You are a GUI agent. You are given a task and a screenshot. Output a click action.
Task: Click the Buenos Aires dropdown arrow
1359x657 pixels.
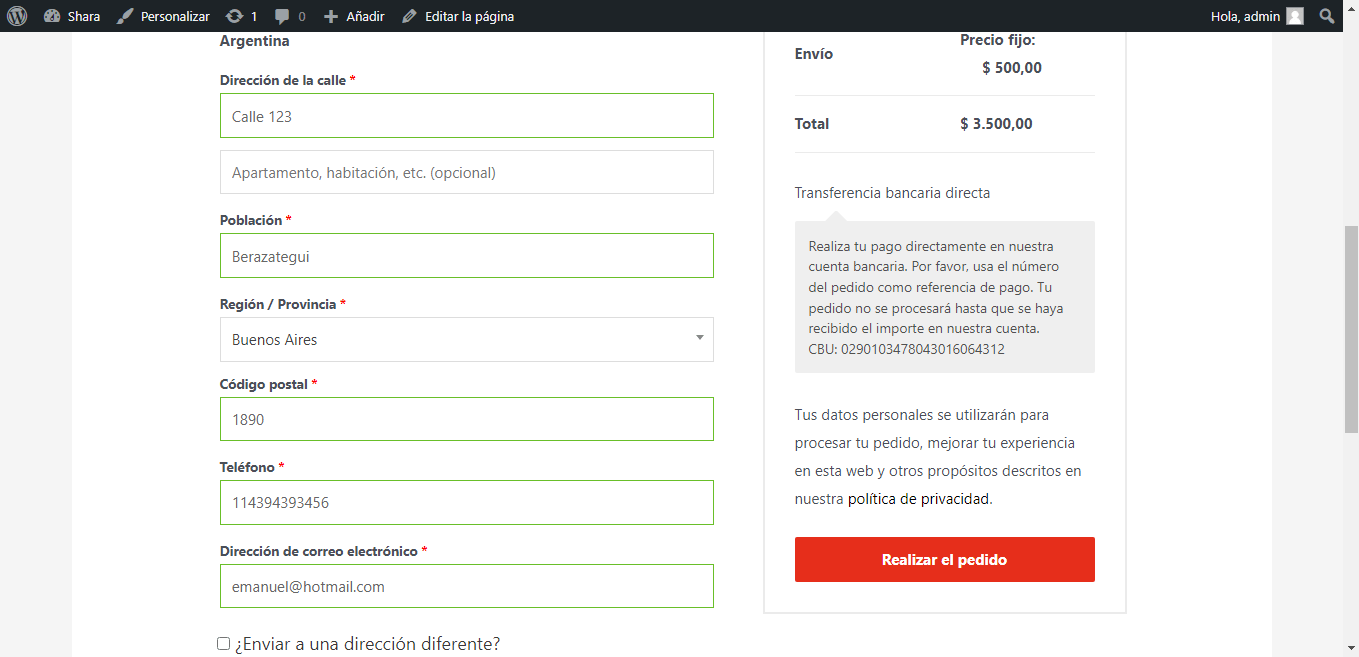click(699, 338)
